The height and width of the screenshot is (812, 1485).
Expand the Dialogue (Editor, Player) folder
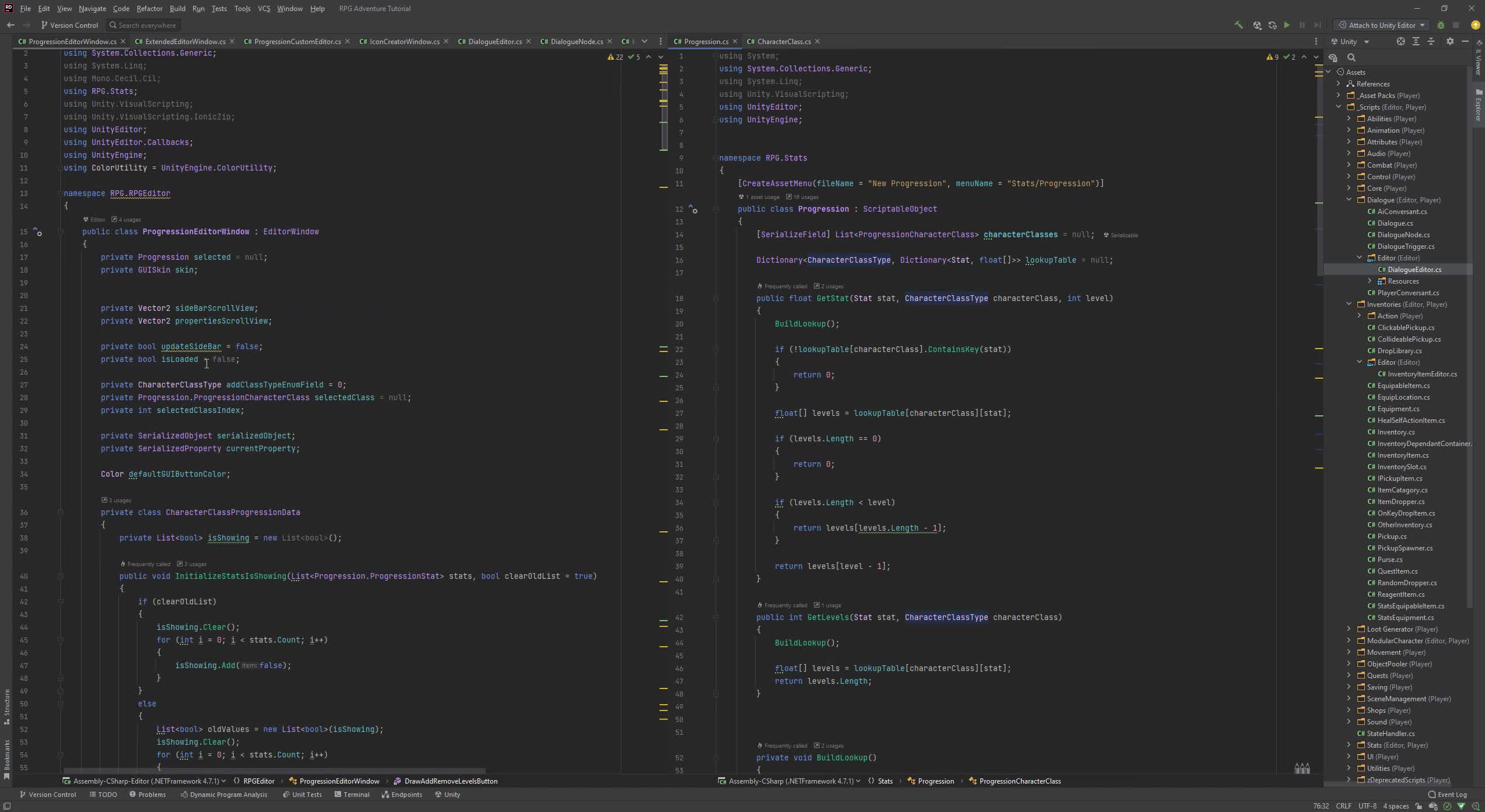click(1349, 200)
